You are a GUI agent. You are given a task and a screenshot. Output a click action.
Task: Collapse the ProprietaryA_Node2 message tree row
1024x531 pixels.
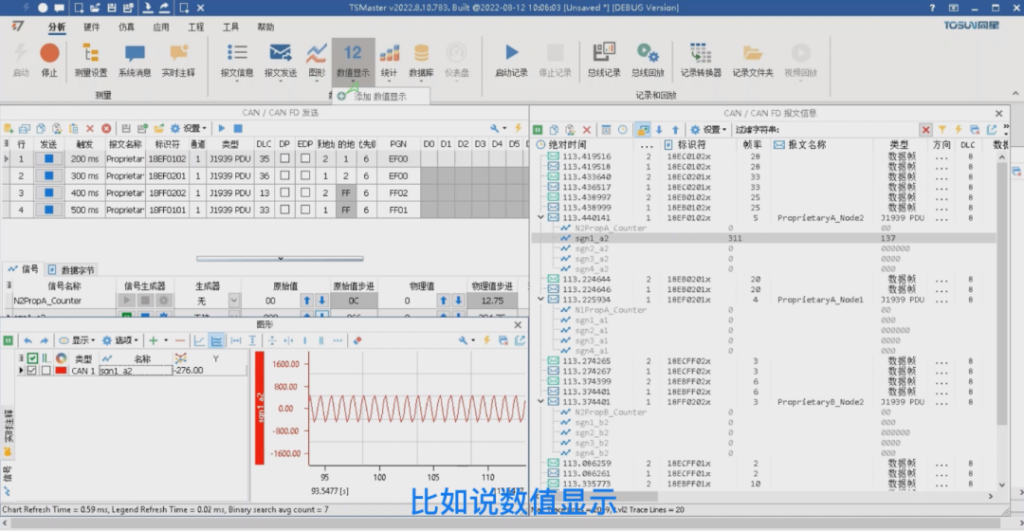pos(541,217)
